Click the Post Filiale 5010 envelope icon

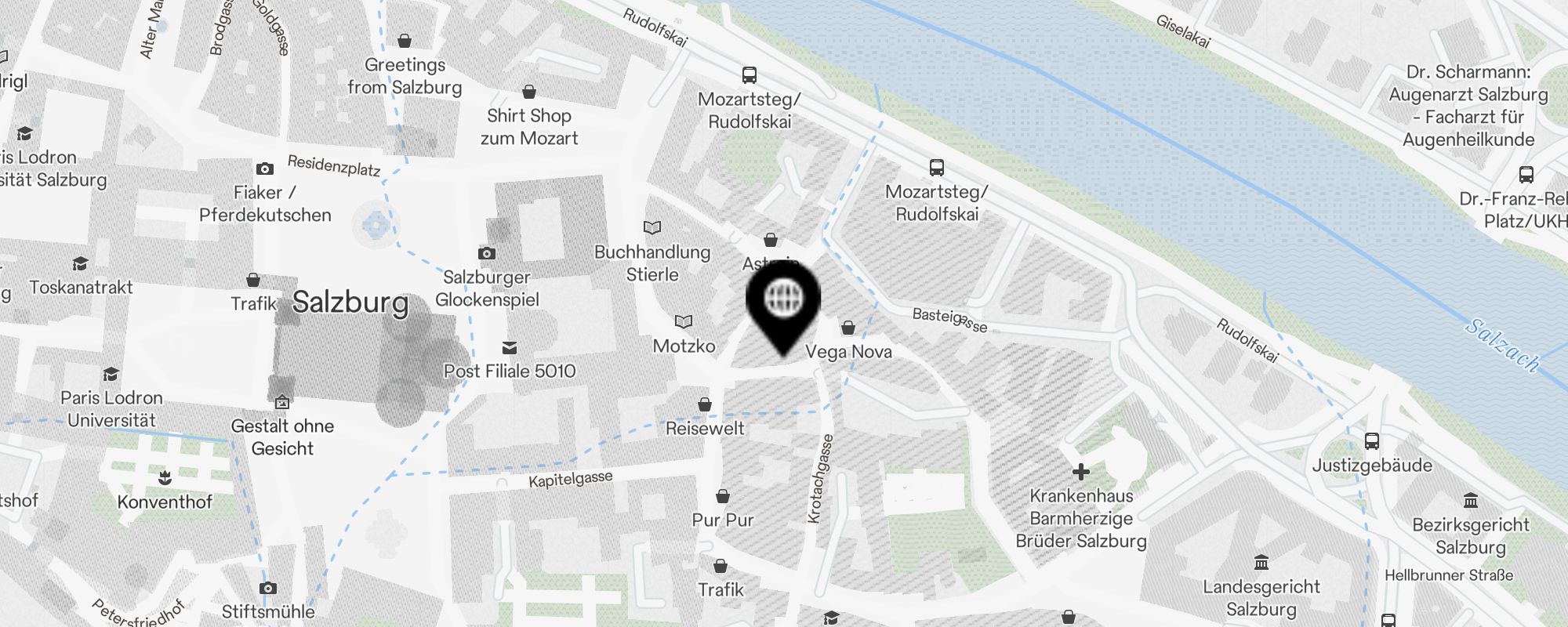[510, 347]
